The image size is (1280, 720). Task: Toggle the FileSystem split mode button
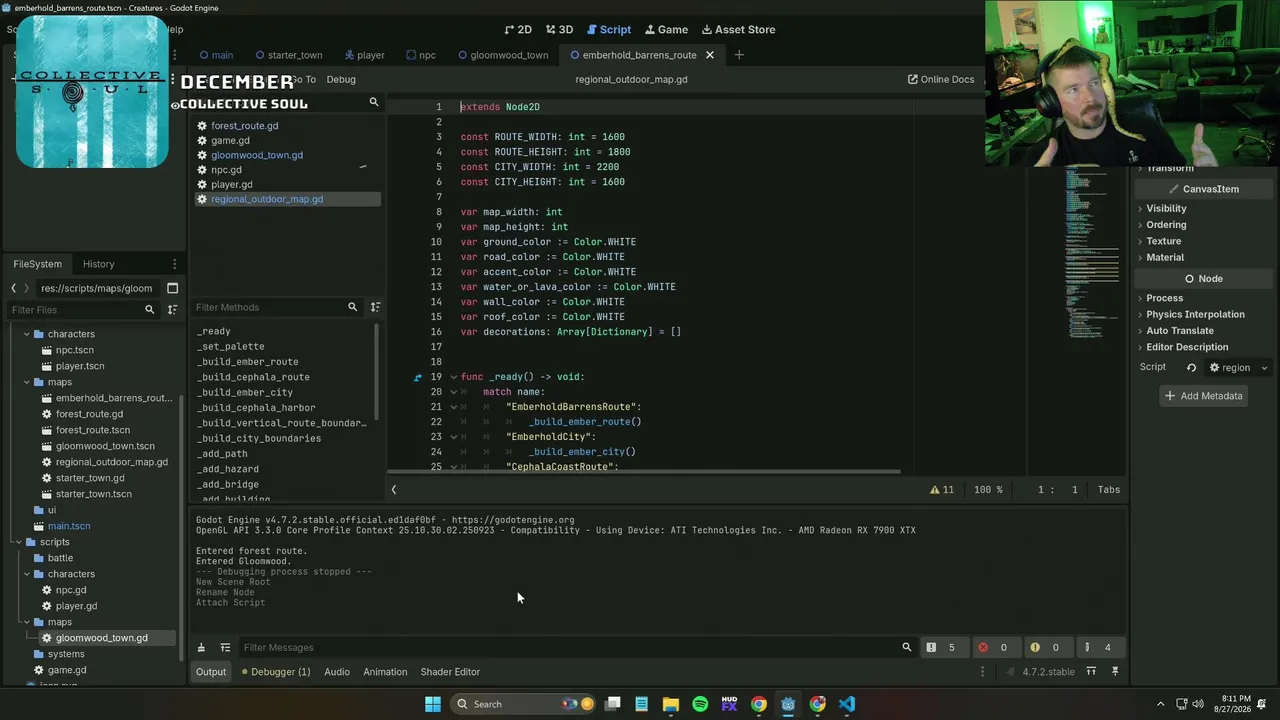point(172,288)
